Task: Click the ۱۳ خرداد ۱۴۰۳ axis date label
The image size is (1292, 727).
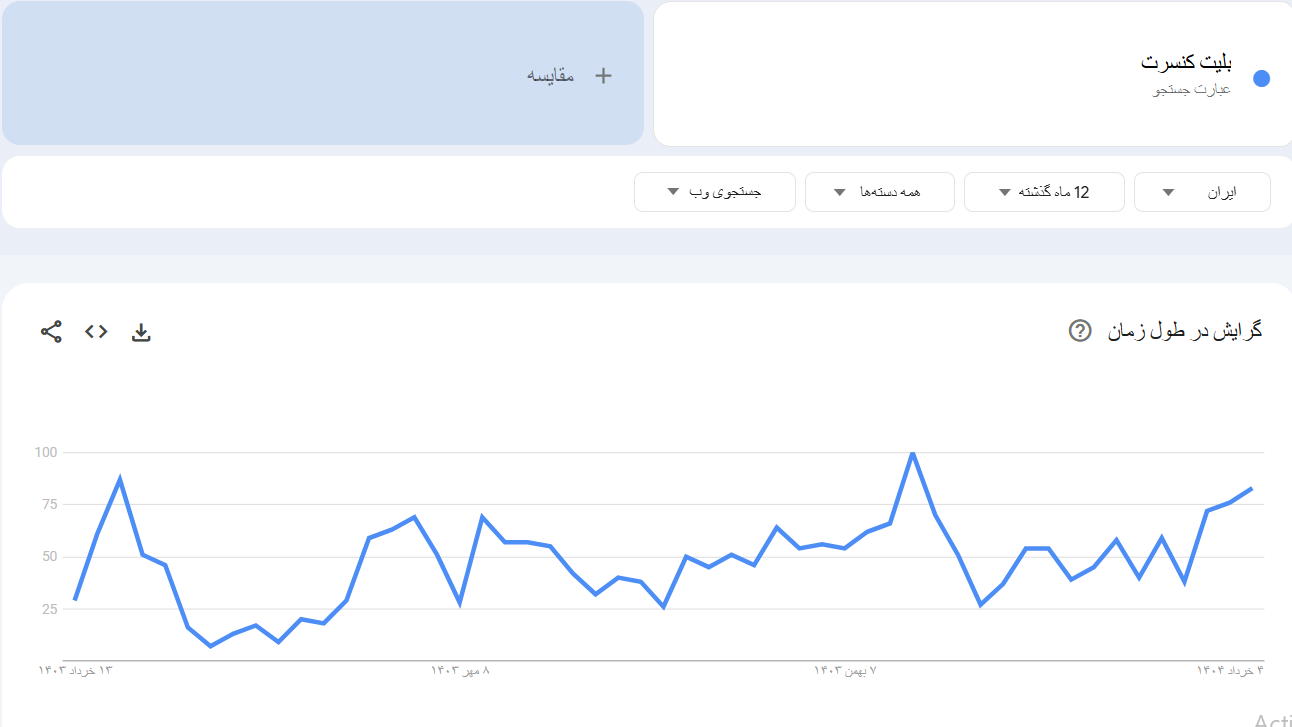Action: pyautogui.click(x=76, y=670)
